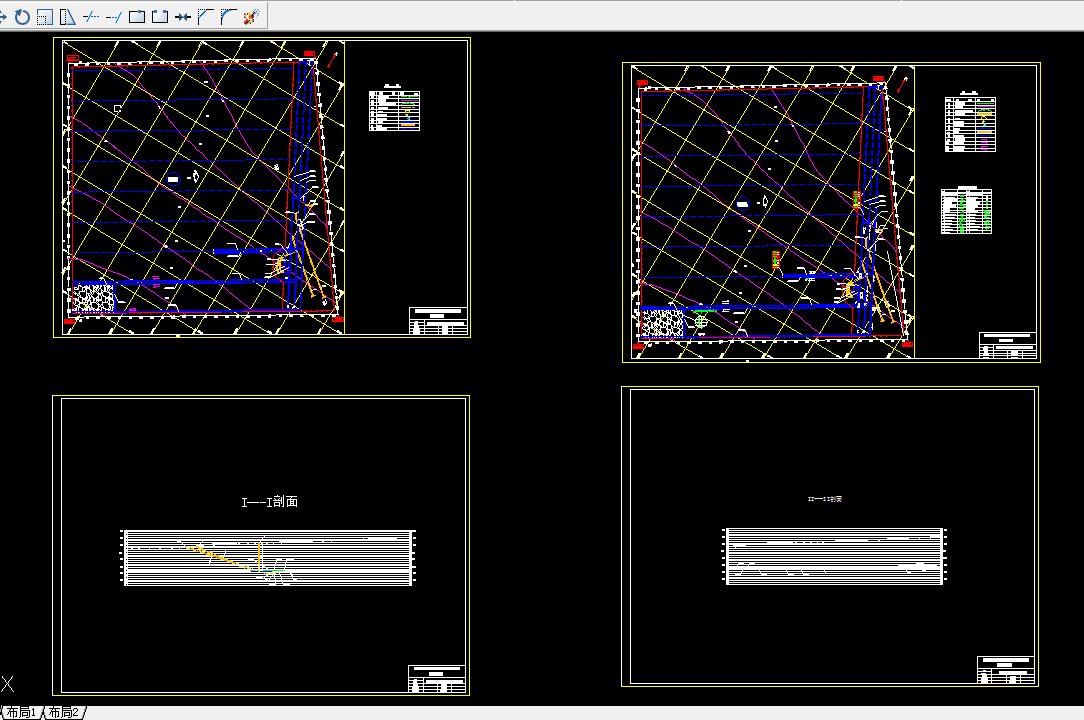The width and height of the screenshot is (1084, 720).
Task: Select the Extend tool
Action: pyautogui.click(x=114, y=17)
